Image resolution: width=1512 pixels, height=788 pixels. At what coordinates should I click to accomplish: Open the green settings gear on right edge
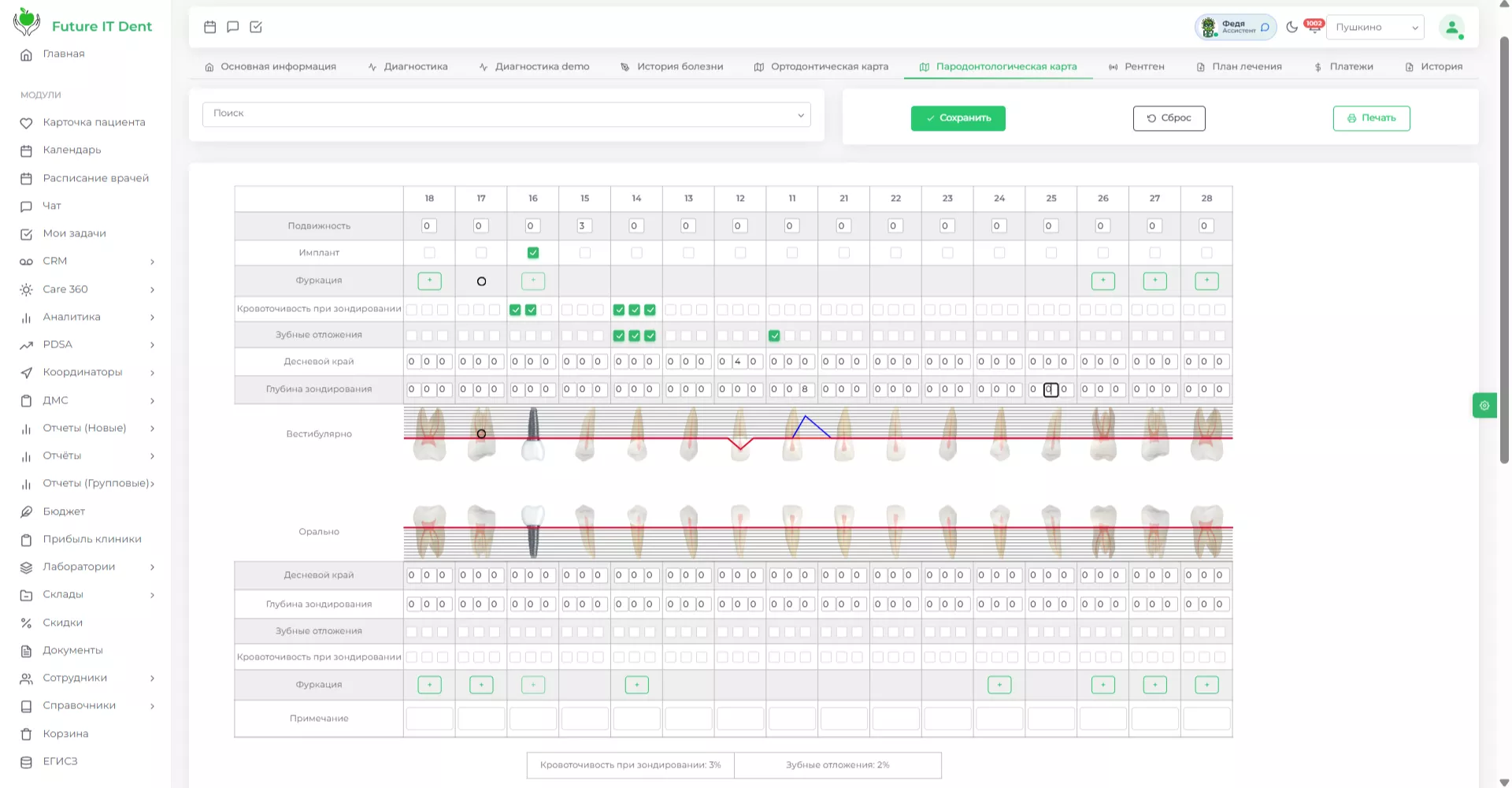pos(1484,405)
